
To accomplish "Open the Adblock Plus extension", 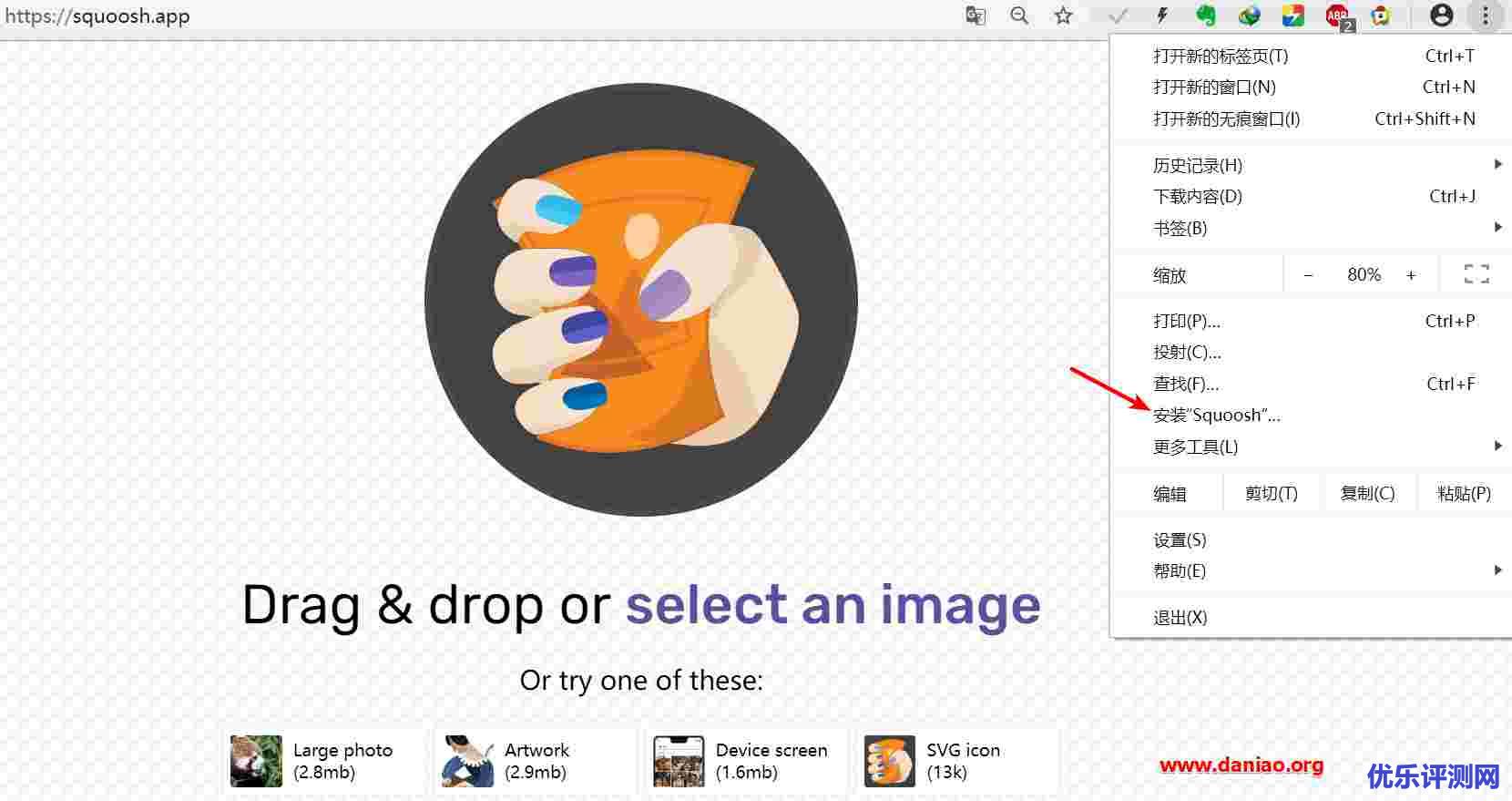I will pos(1338,16).
